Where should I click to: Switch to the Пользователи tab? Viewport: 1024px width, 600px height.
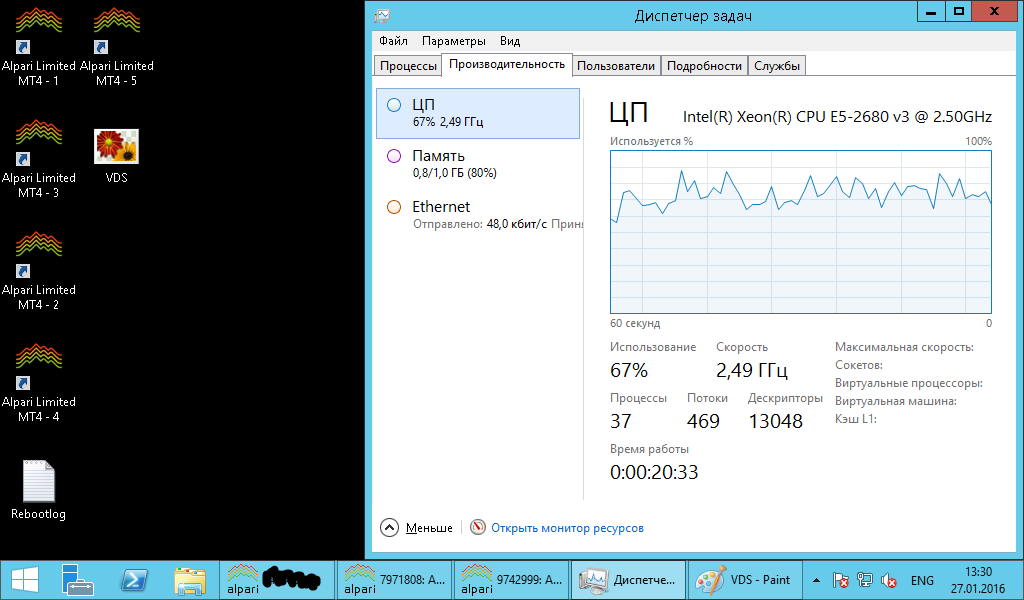pyautogui.click(x=616, y=66)
